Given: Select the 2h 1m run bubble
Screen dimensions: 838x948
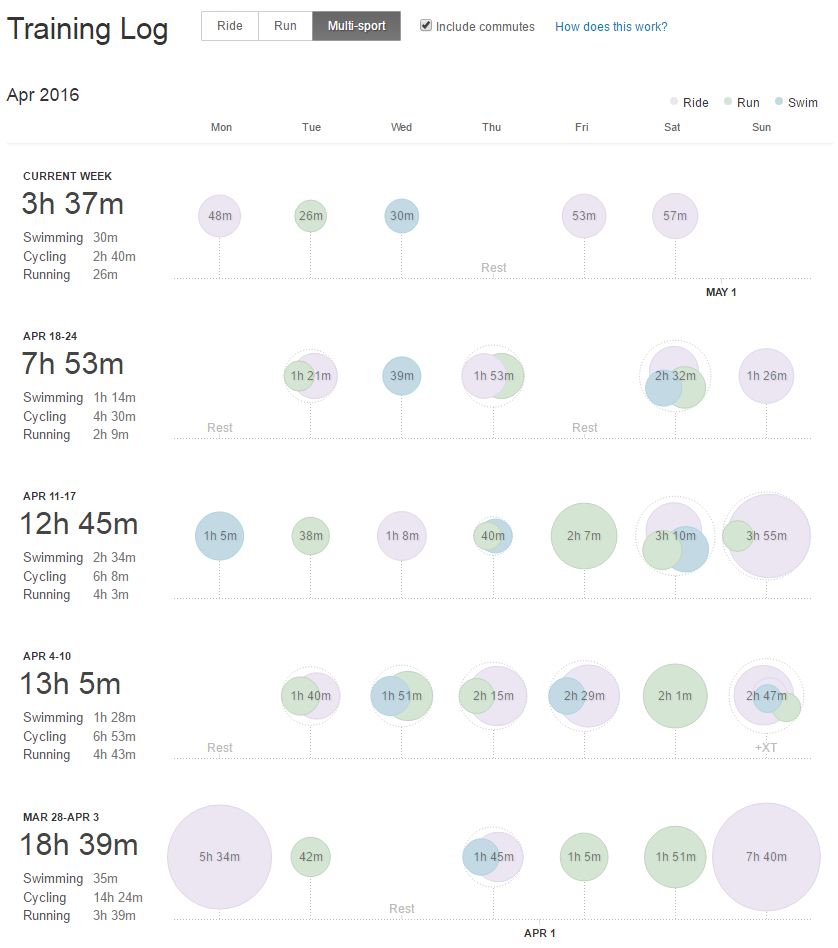Looking at the screenshot, I should click(x=675, y=696).
